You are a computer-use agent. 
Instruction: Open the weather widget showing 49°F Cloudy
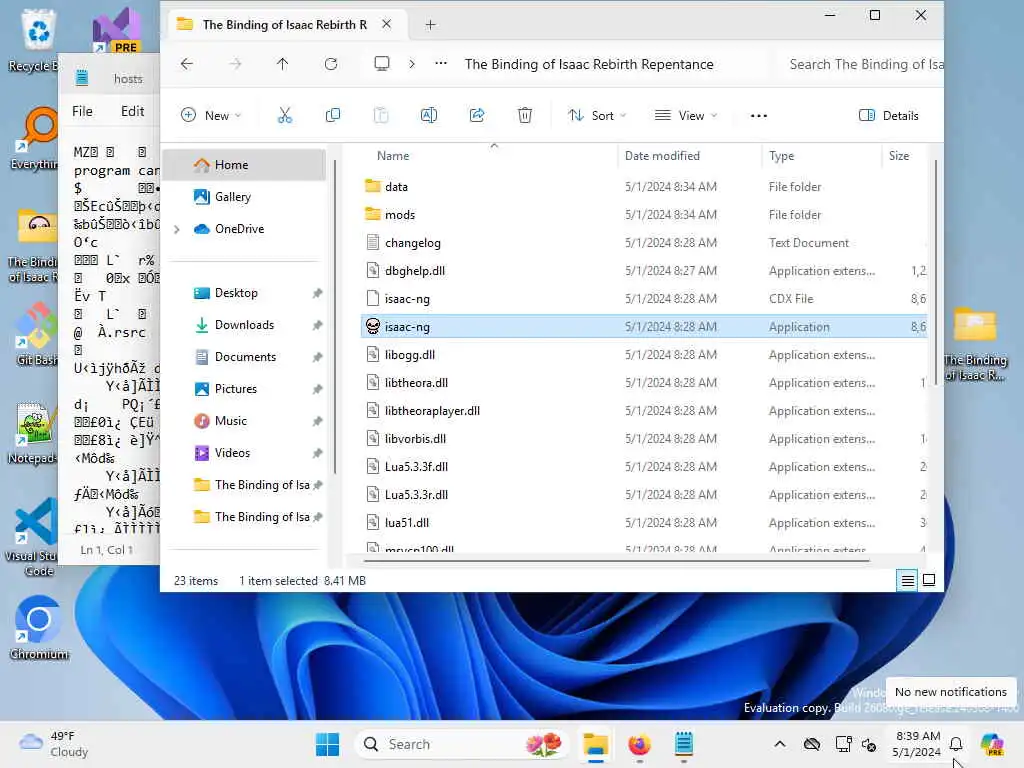tap(54, 744)
